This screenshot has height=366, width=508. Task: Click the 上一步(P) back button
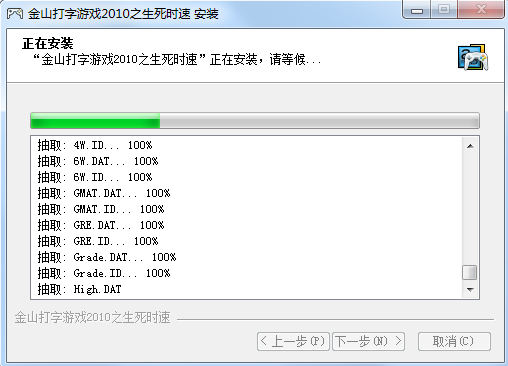click(x=293, y=341)
